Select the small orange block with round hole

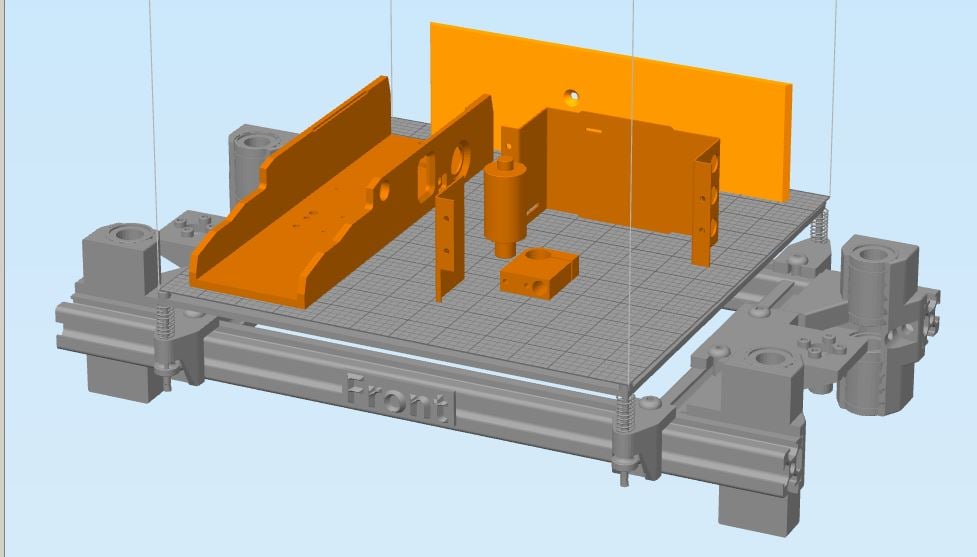click(x=540, y=274)
